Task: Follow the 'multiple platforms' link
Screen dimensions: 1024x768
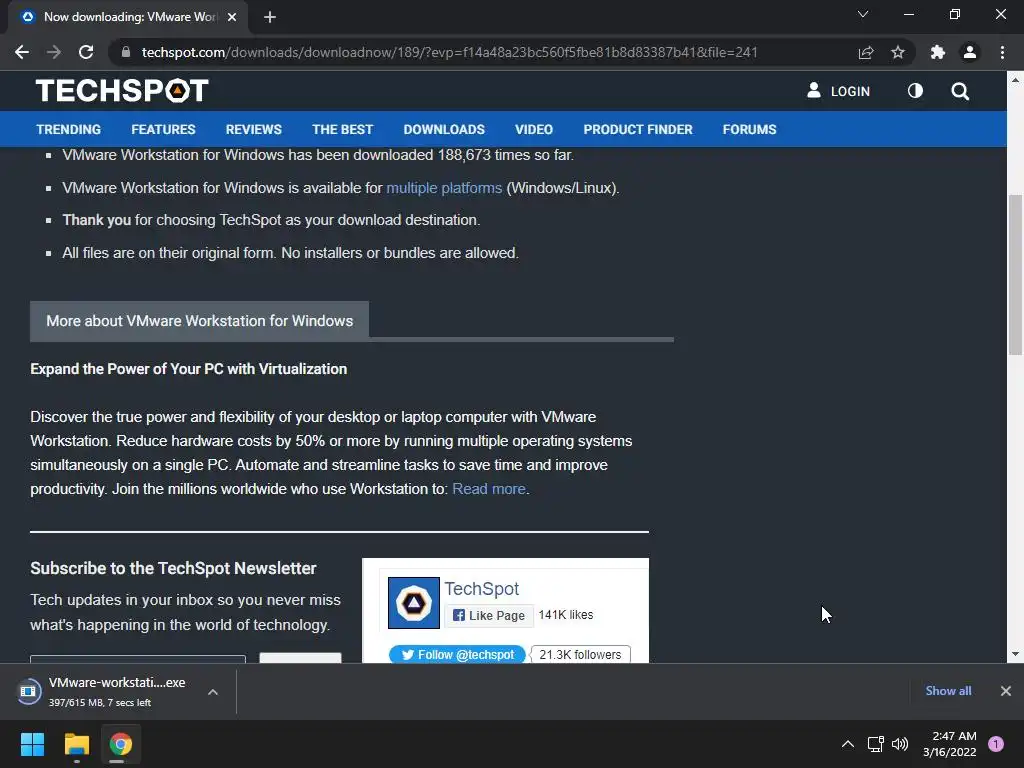Action: pos(444,188)
